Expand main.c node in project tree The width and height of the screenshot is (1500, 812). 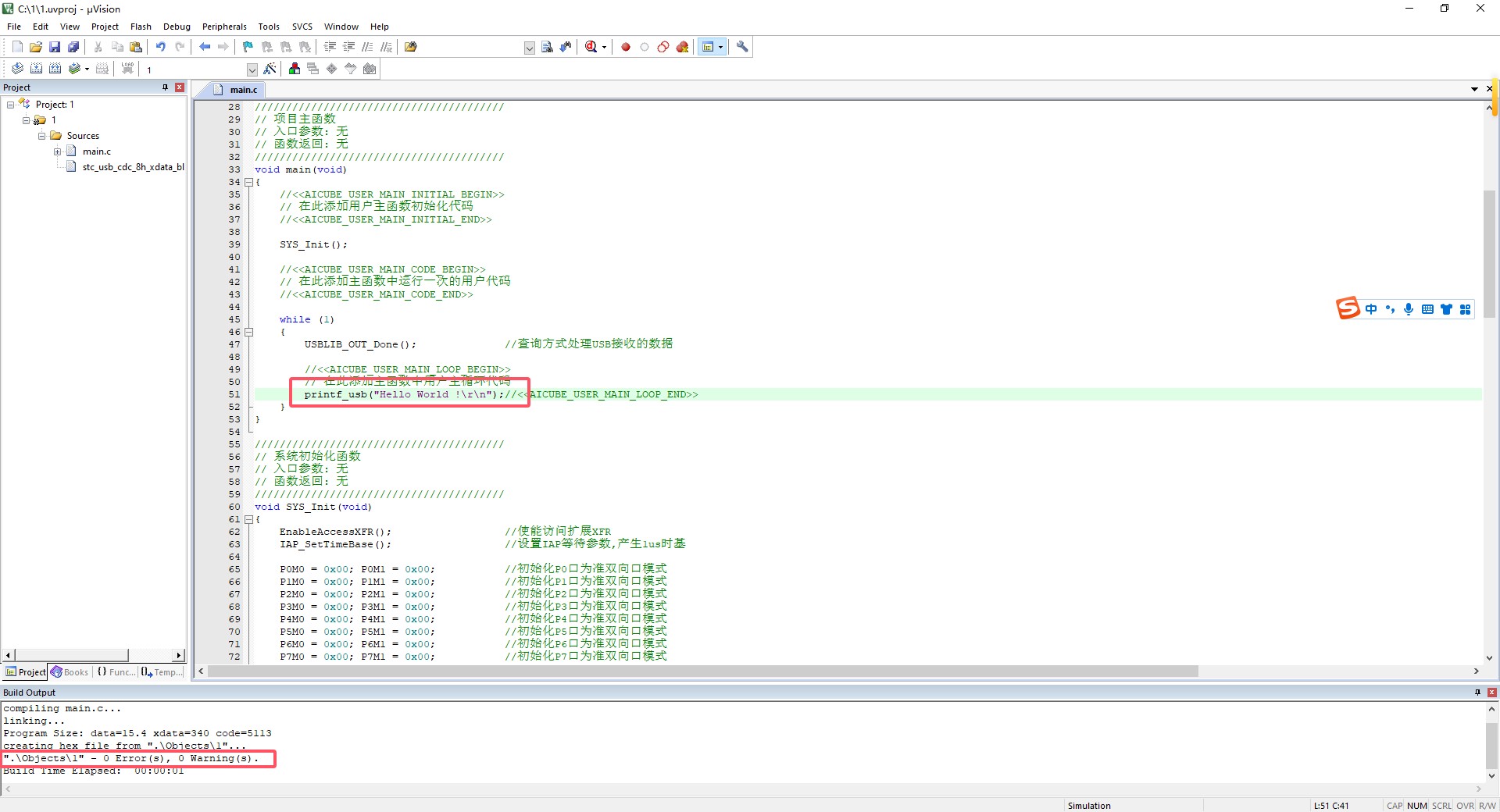57,151
